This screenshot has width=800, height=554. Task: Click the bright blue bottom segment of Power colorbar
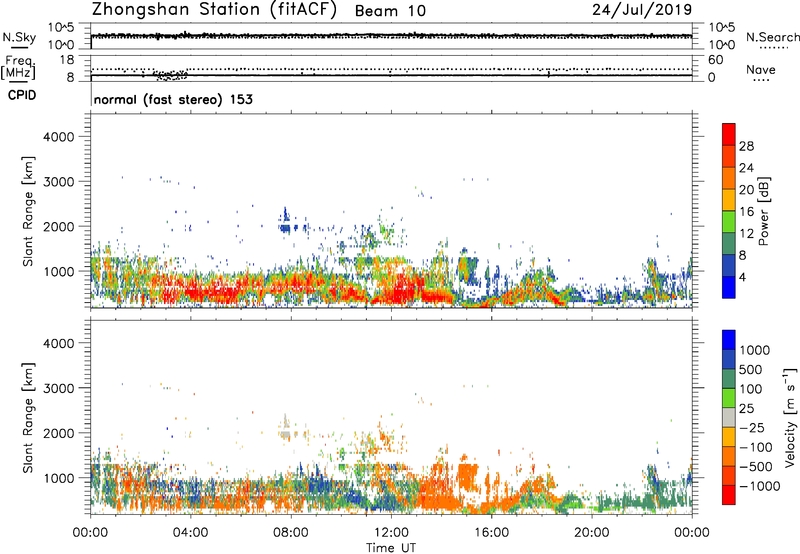pos(729,287)
